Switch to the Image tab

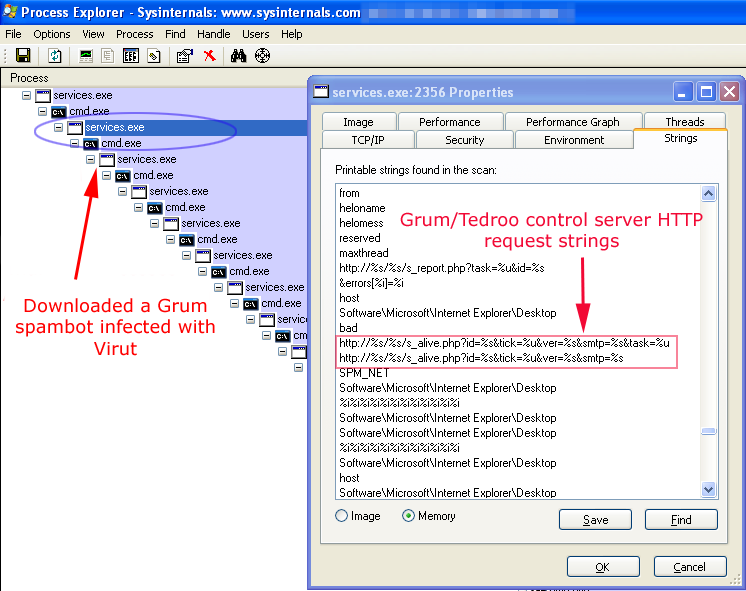click(x=359, y=122)
